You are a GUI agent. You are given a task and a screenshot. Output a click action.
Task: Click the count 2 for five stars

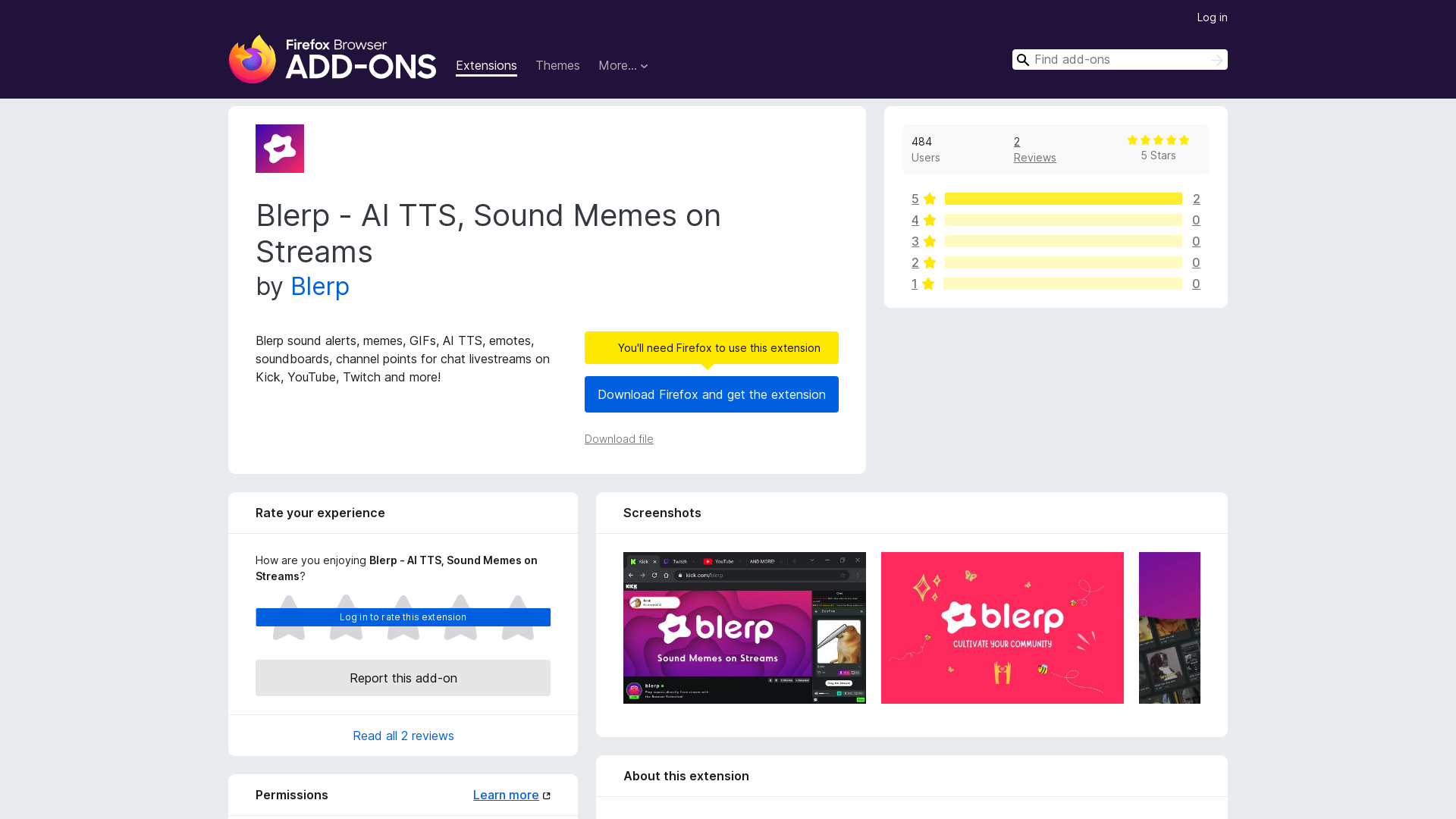[x=1197, y=199]
